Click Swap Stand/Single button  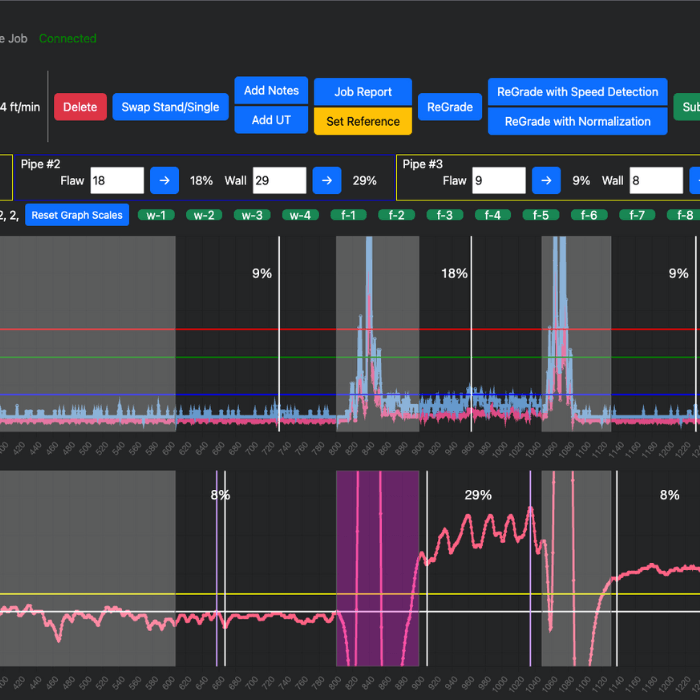[170, 107]
